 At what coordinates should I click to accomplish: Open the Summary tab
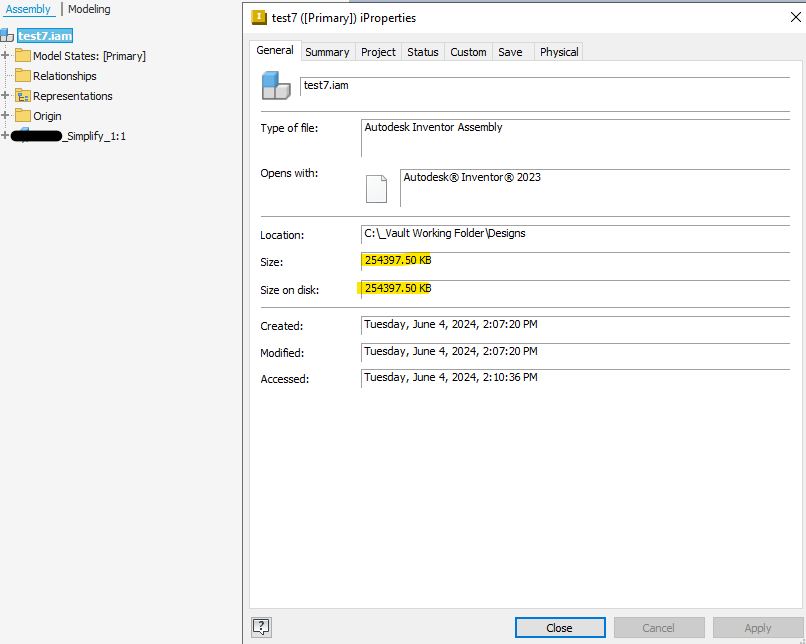(x=327, y=51)
